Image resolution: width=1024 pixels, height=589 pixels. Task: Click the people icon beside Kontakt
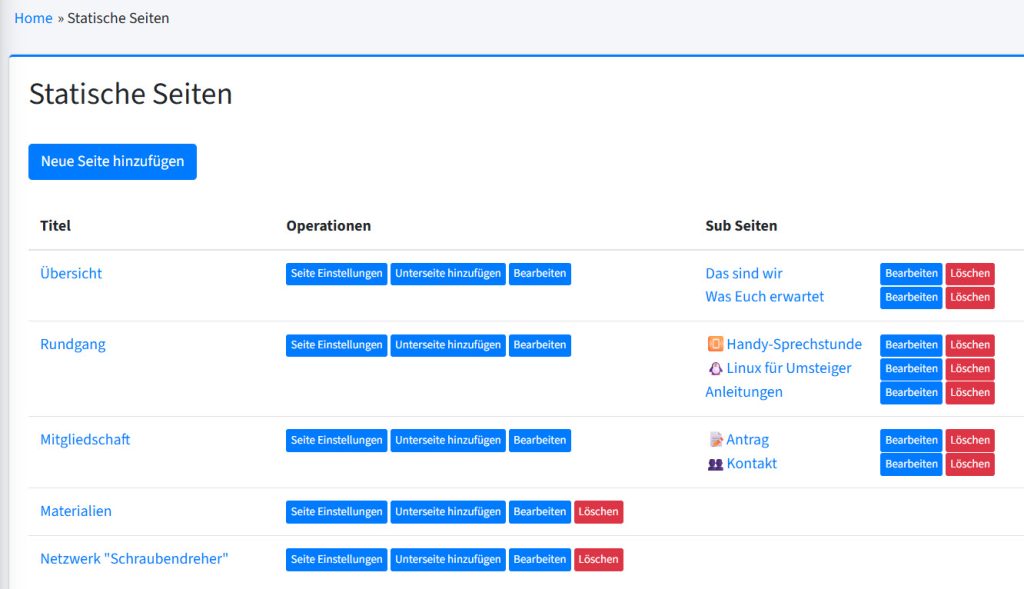pyautogui.click(x=715, y=464)
